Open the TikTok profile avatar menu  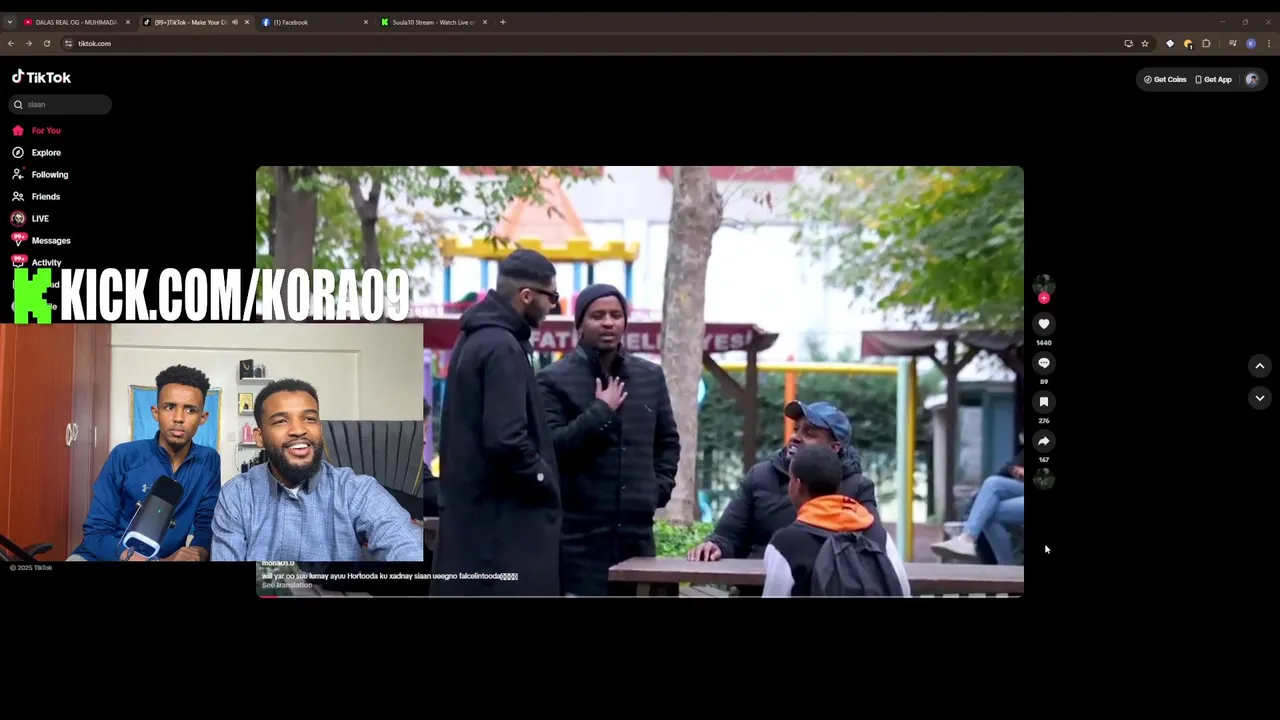(x=1252, y=79)
